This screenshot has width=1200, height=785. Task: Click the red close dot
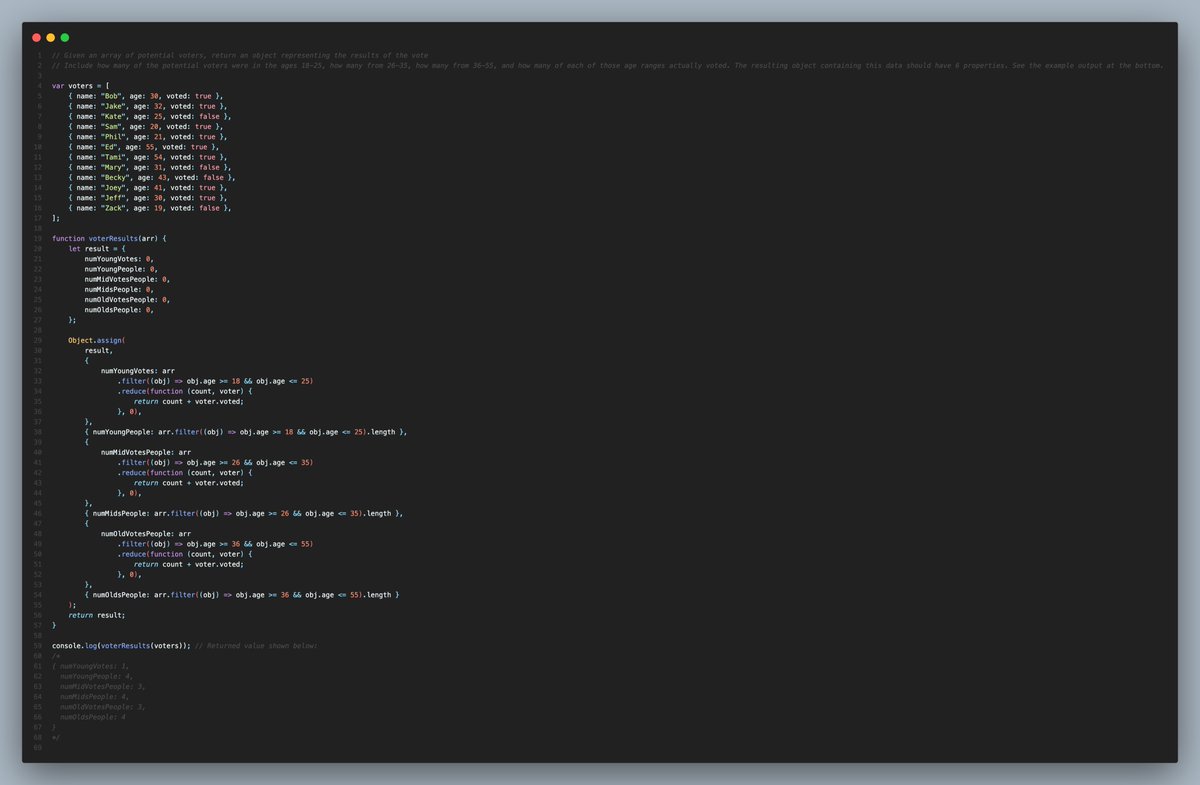[37, 37]
